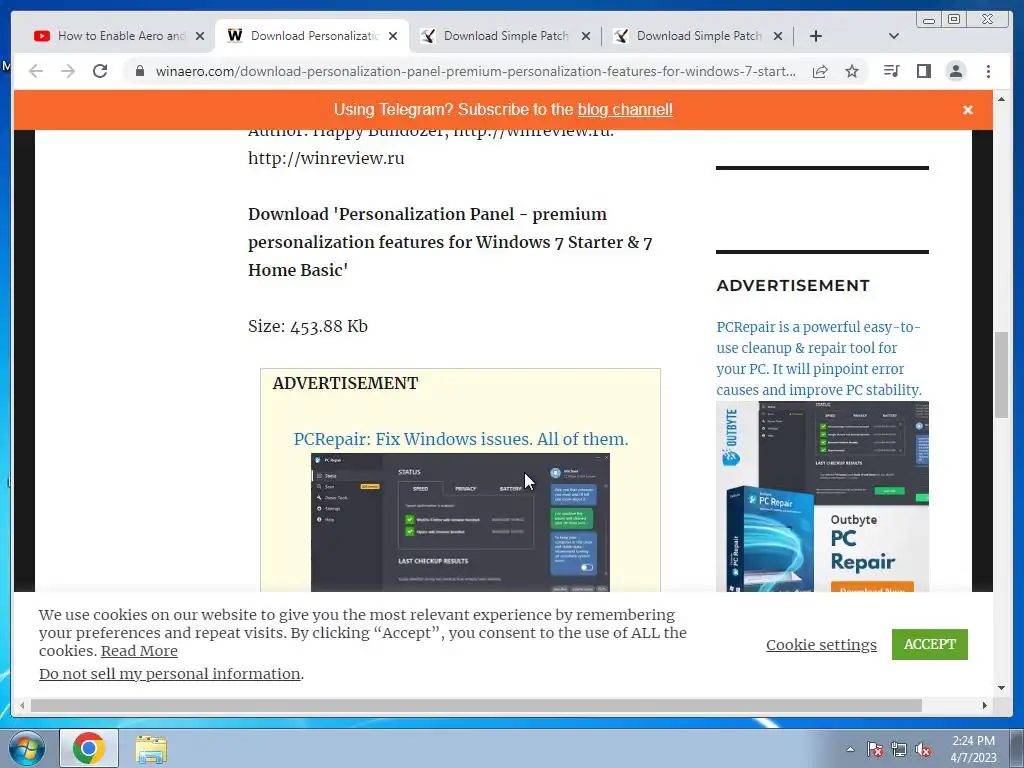Click the horizontal scroll left arrow
The width and height of the screenshot is (1024, 768).
point(22,705)
